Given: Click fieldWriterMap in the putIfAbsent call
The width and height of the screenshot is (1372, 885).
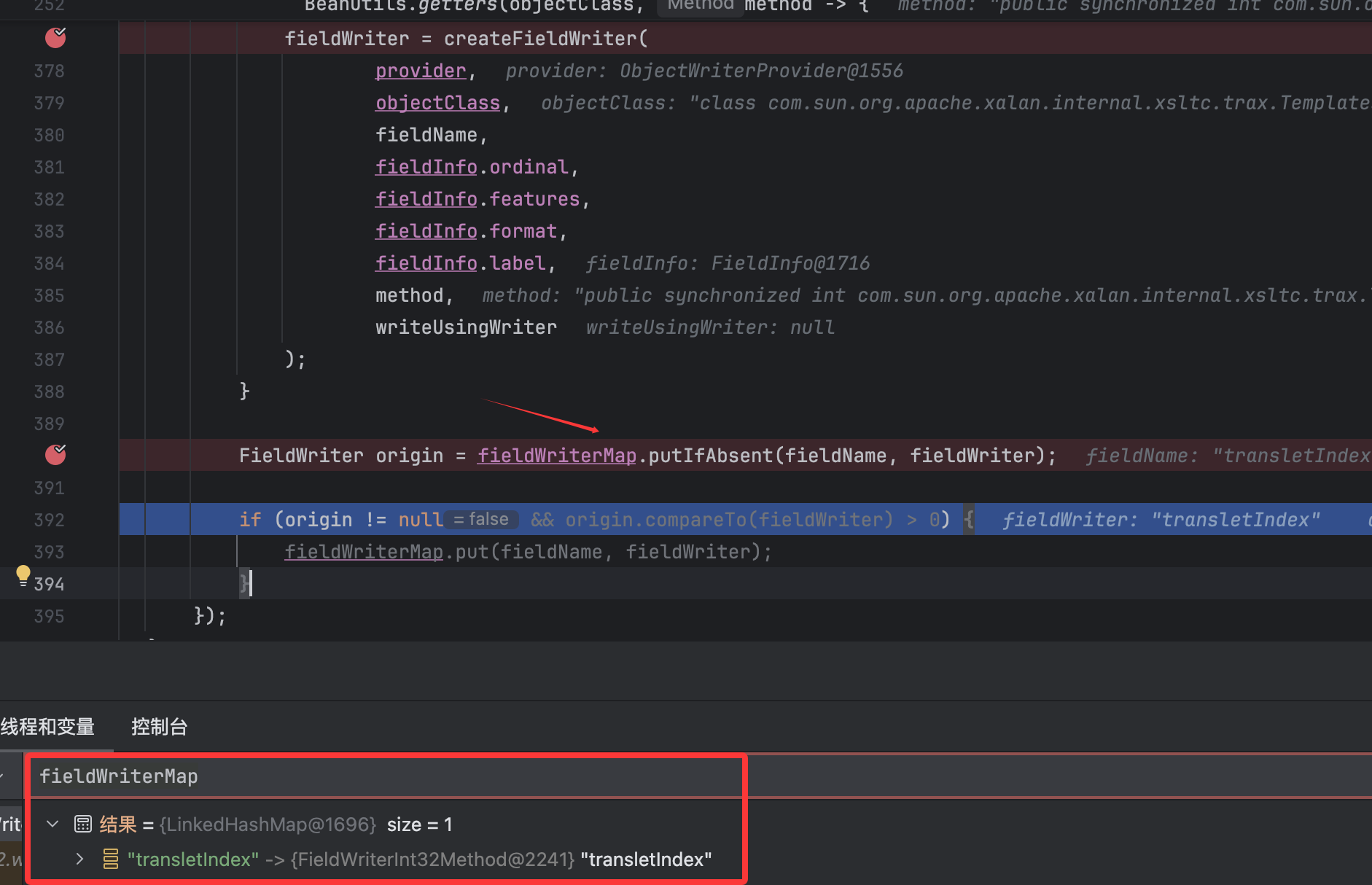Looking at the screenshot, I should click(556, 456).
